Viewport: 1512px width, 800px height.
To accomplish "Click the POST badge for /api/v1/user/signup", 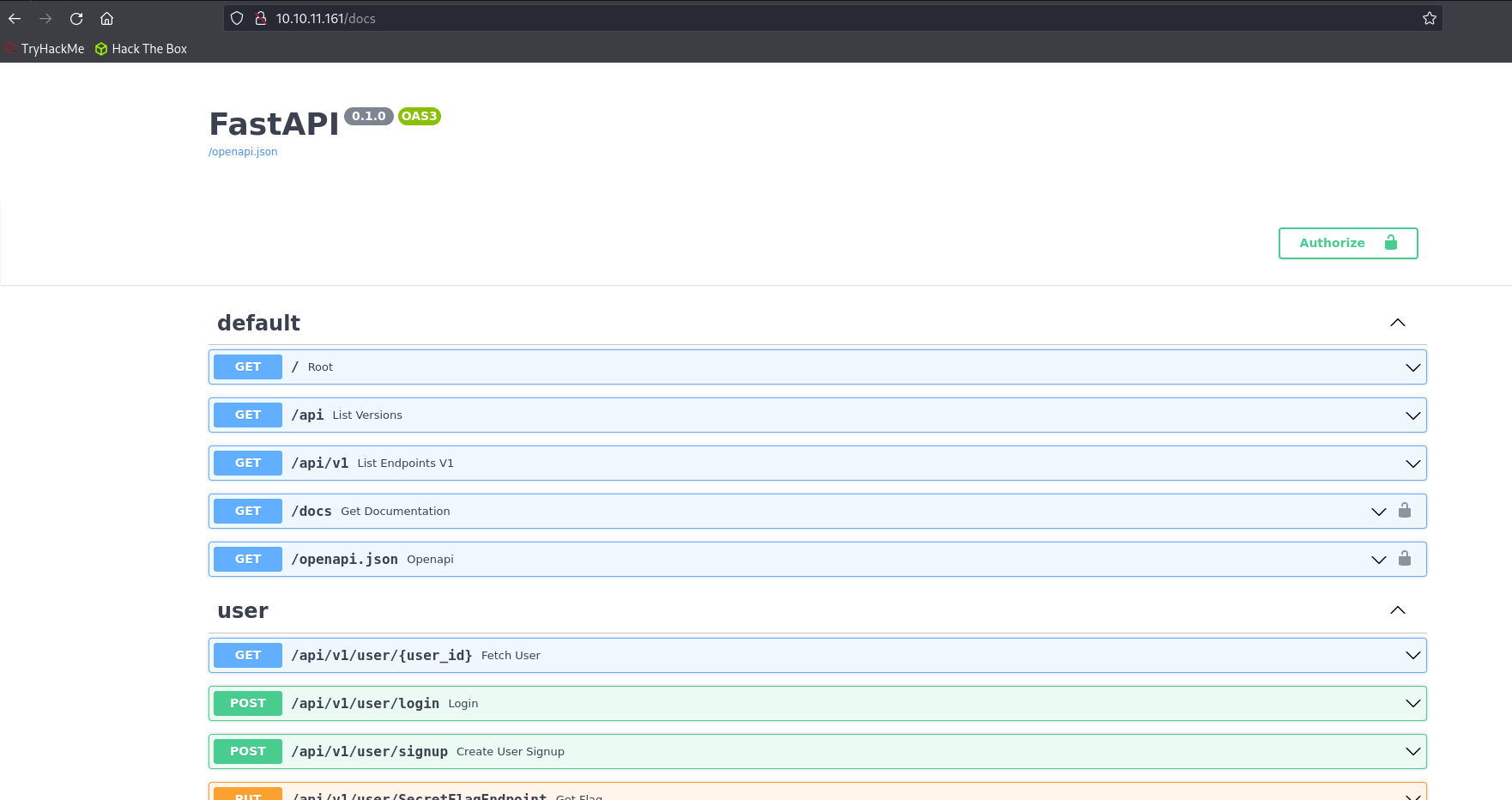I will pos(248,751).
